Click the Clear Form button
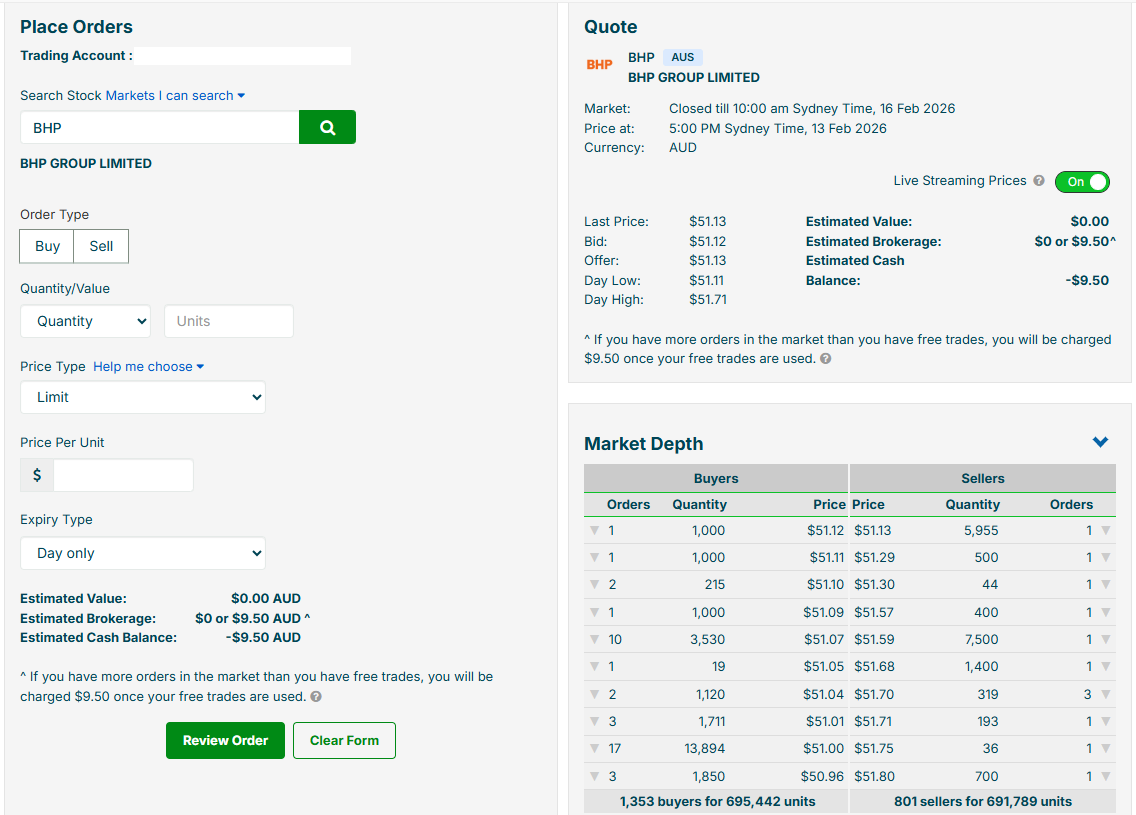 click(344, 741)
